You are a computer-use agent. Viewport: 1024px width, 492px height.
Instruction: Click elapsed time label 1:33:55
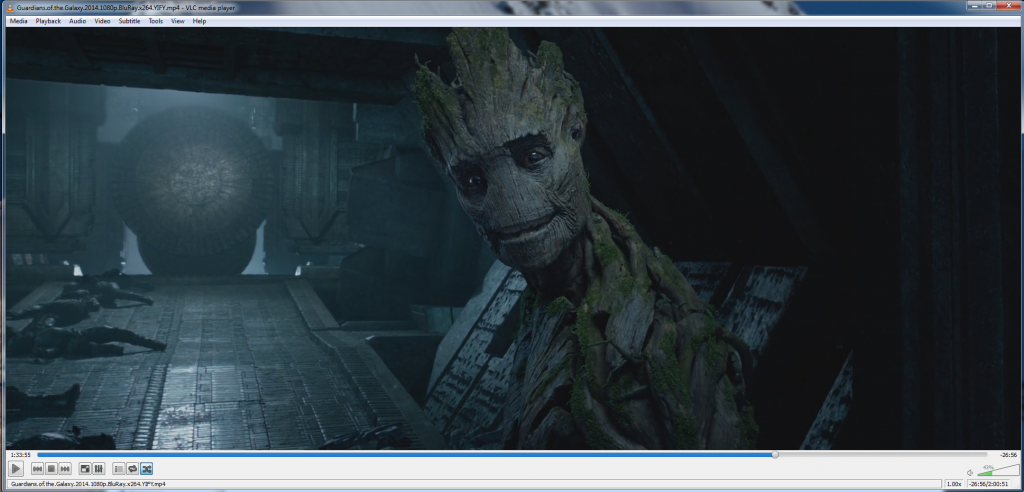point(21,455)
